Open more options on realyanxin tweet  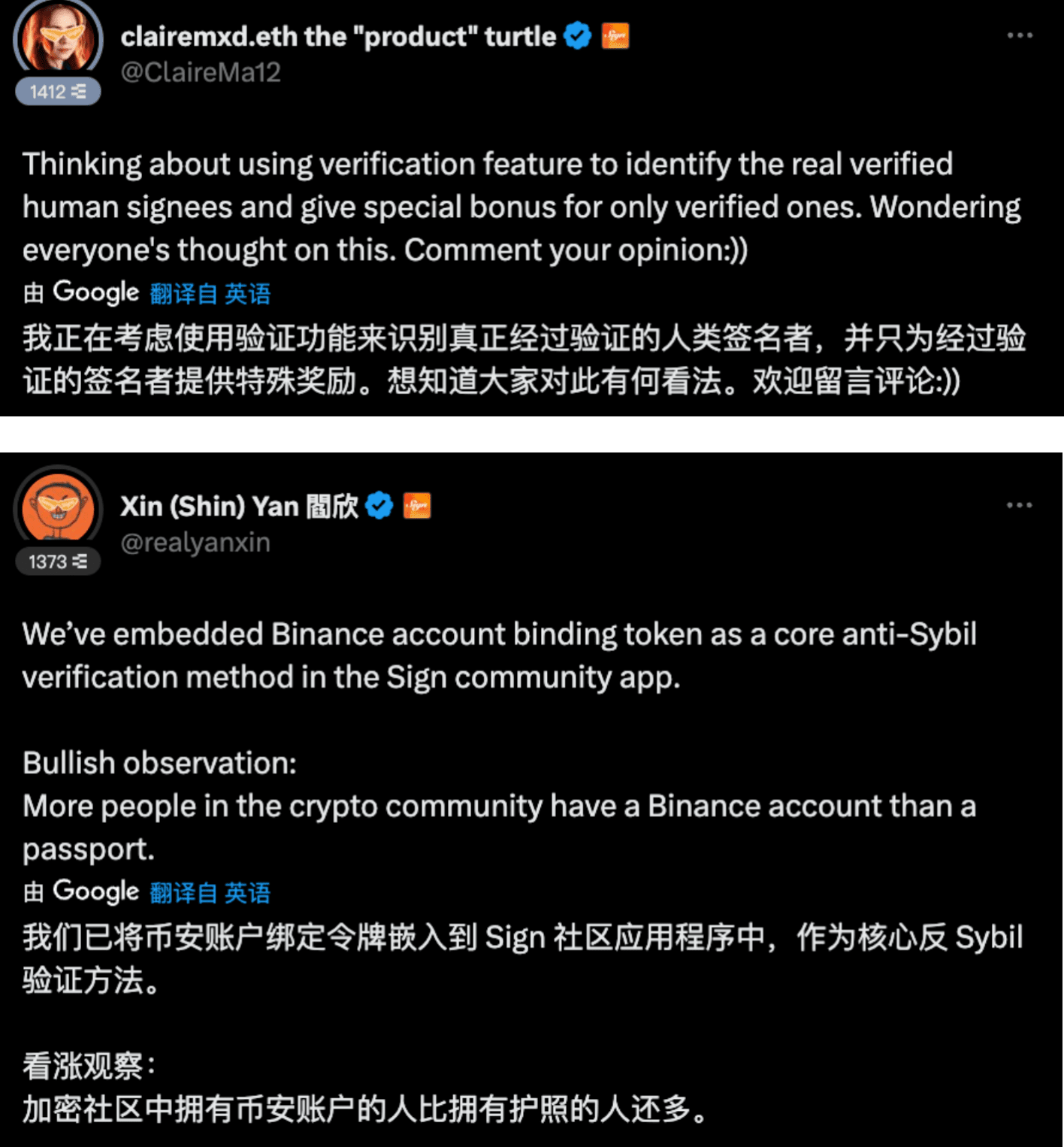point(1020,505)
